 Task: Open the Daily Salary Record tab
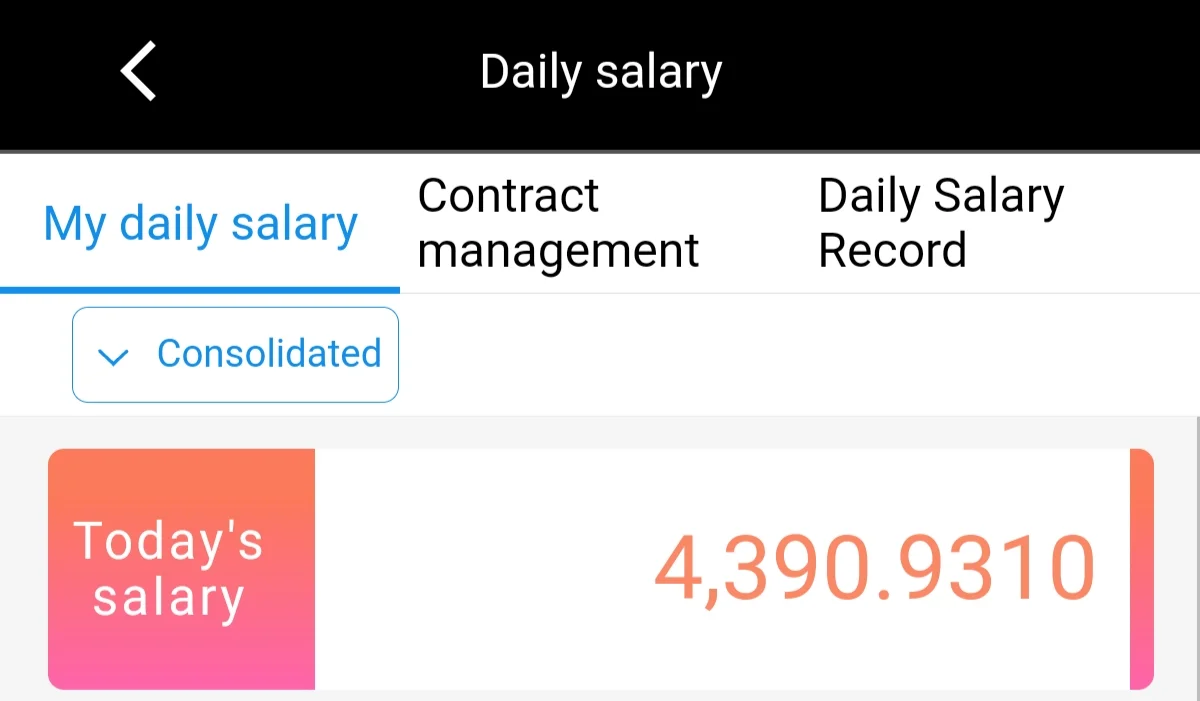941,223
